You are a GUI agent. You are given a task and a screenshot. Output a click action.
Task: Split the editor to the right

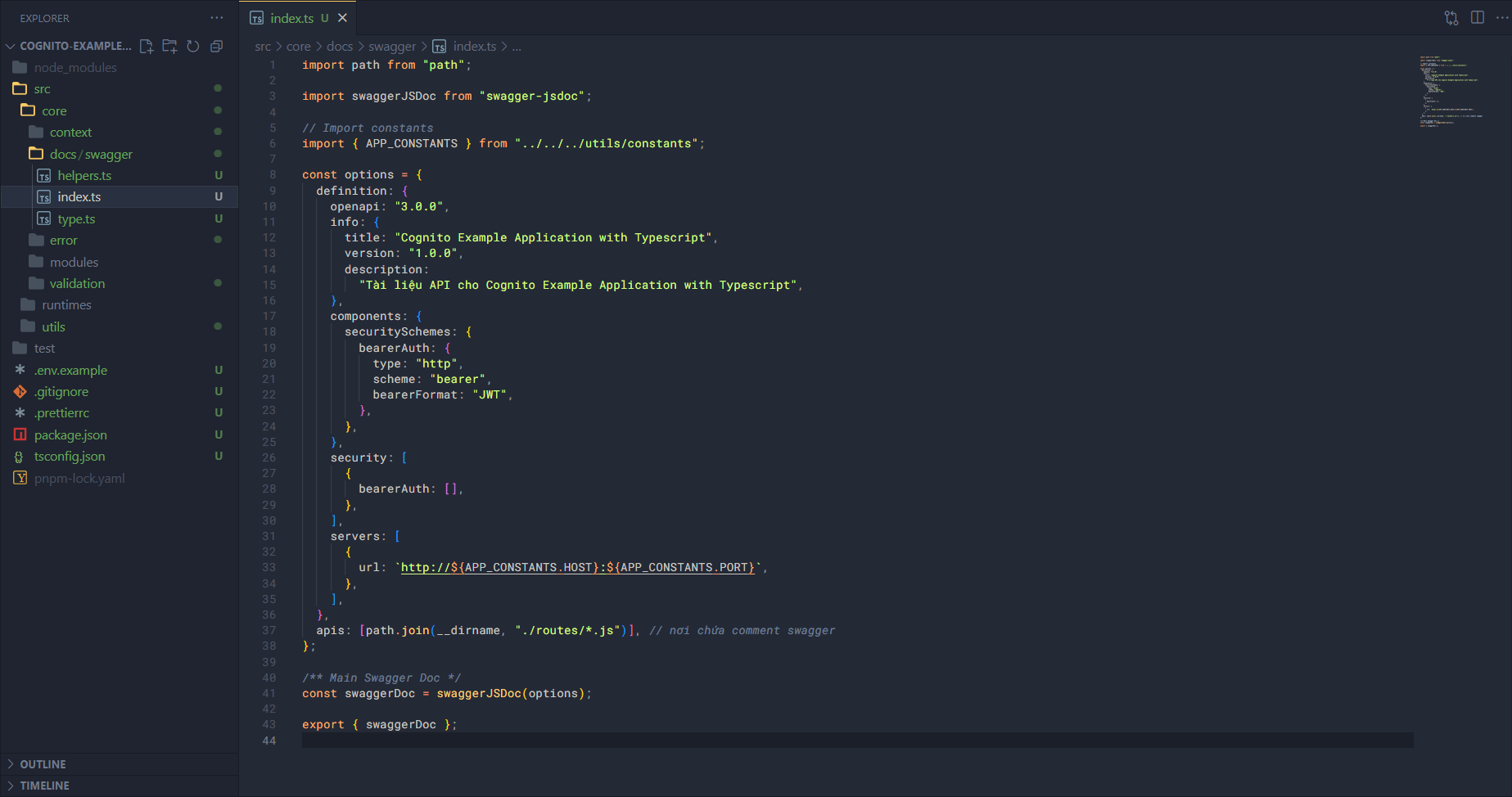point(1478,18)
